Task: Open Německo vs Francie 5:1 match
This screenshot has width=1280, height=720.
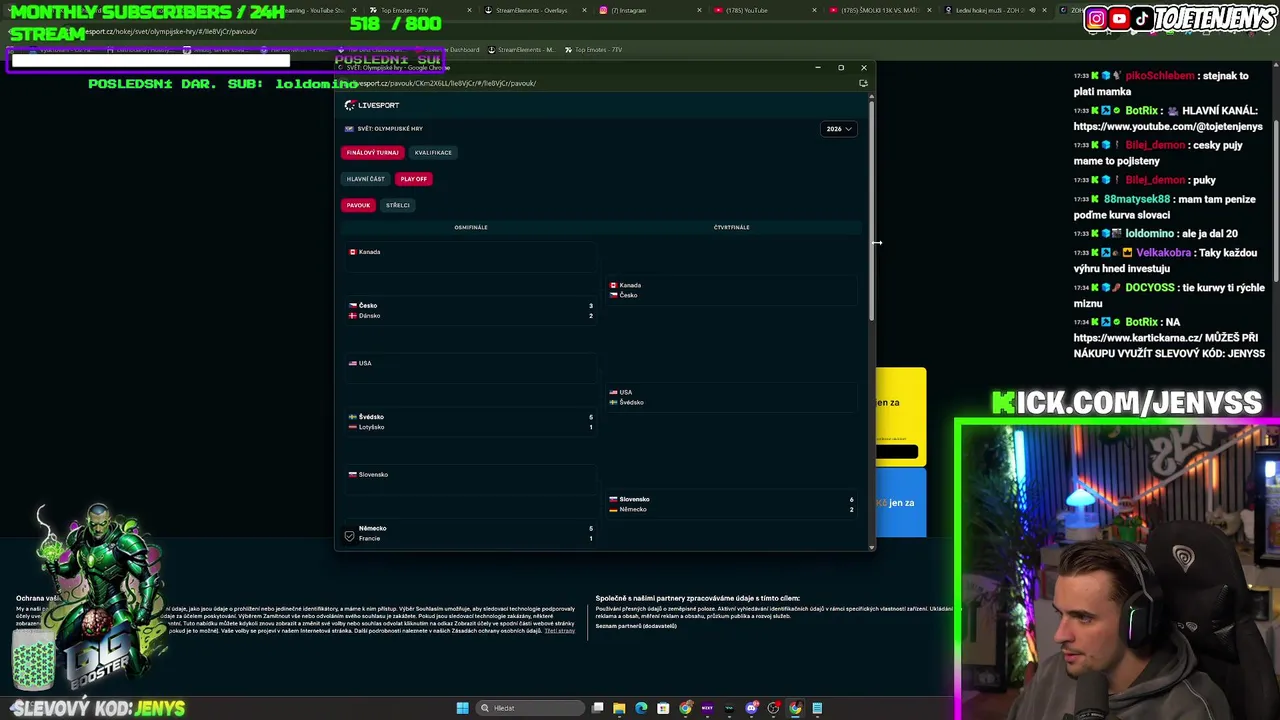Action: (x=470, y=533)
